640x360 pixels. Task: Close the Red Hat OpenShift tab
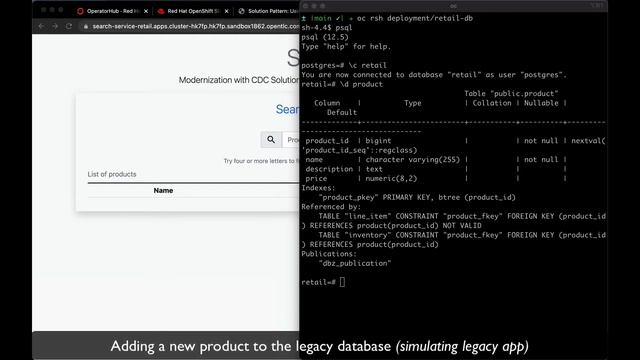[227, 11]
